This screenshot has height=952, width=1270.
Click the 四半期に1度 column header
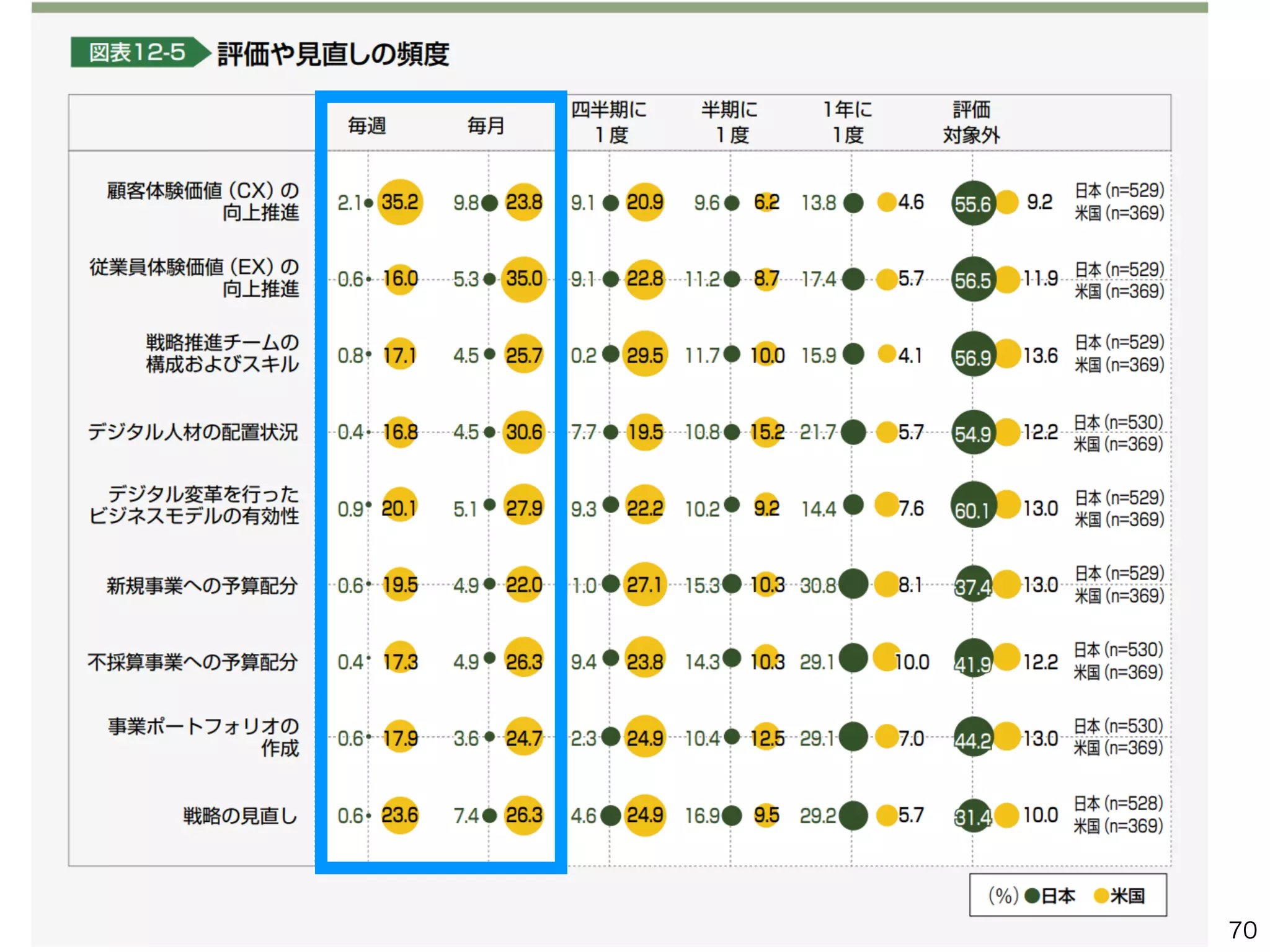[x=609, y=122]
